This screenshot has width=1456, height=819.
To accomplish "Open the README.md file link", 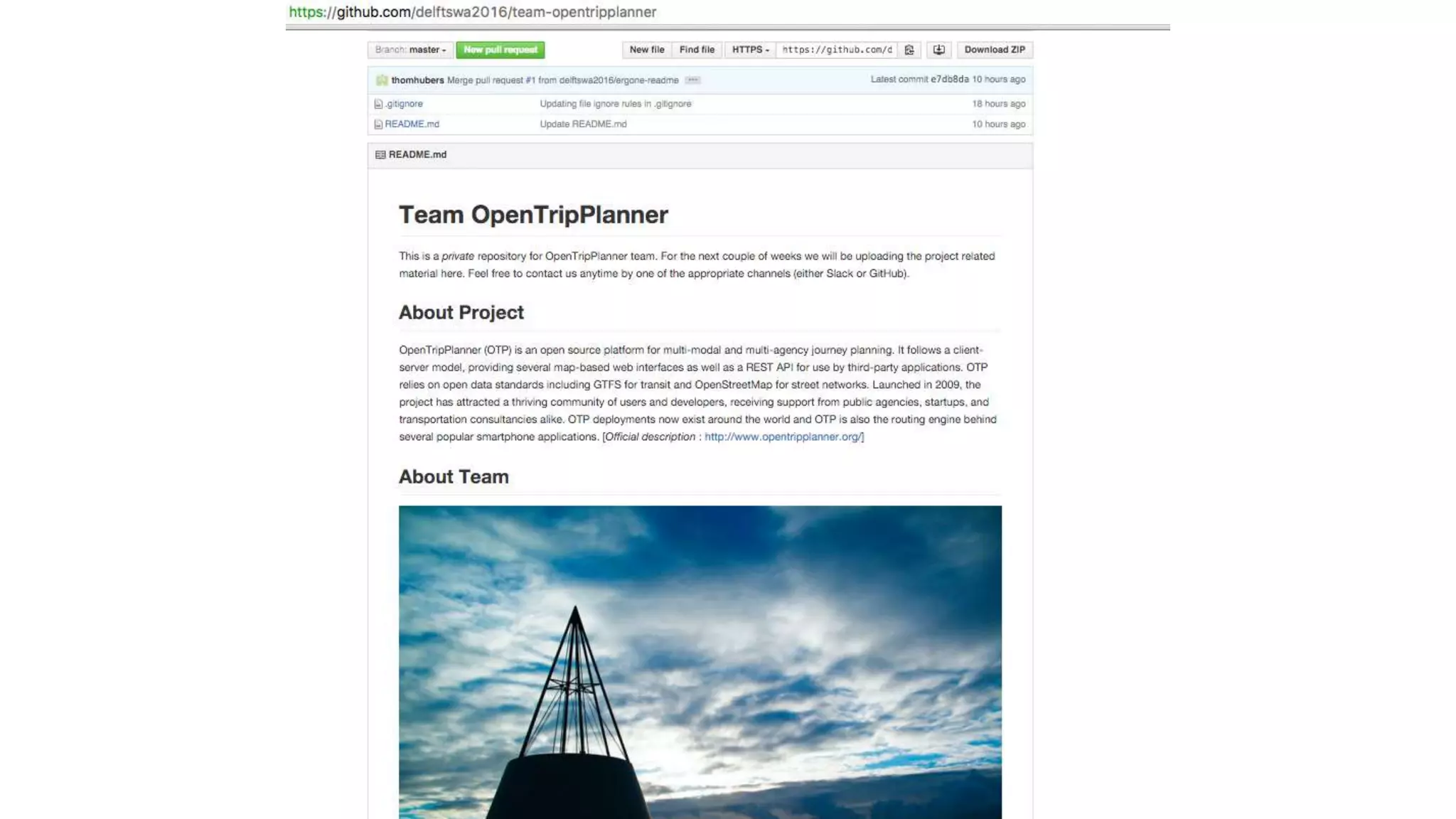I will [412, 124].
